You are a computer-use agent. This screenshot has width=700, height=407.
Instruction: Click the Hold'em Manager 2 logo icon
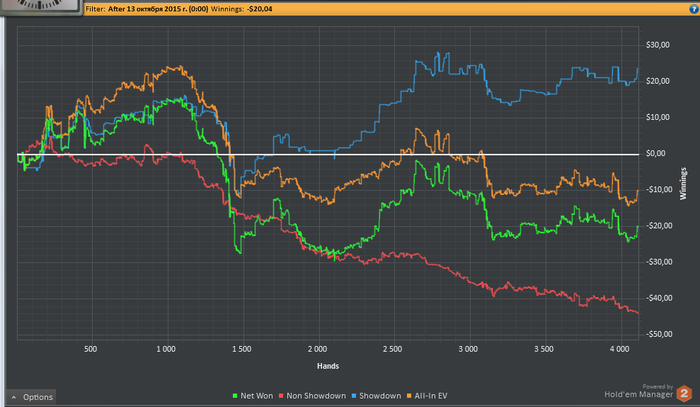pyautogui.click(x=684, y=393)
